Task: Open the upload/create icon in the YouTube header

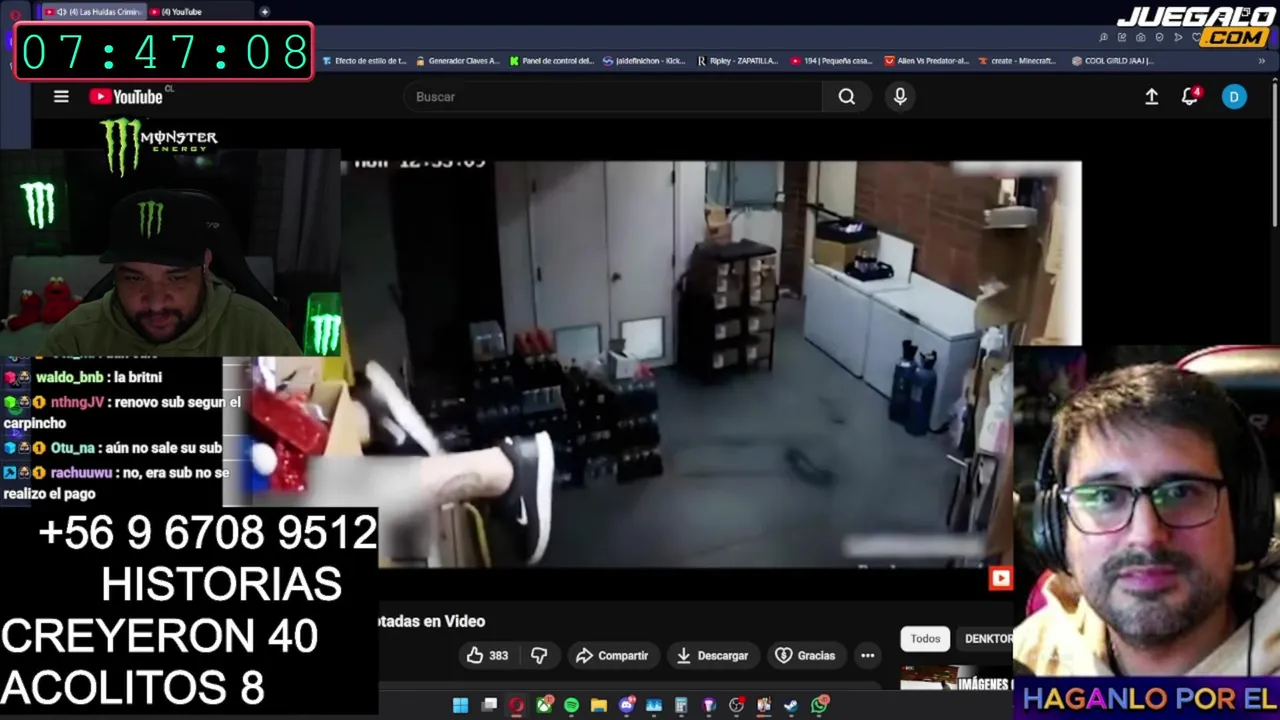Action: [1152, 97]
